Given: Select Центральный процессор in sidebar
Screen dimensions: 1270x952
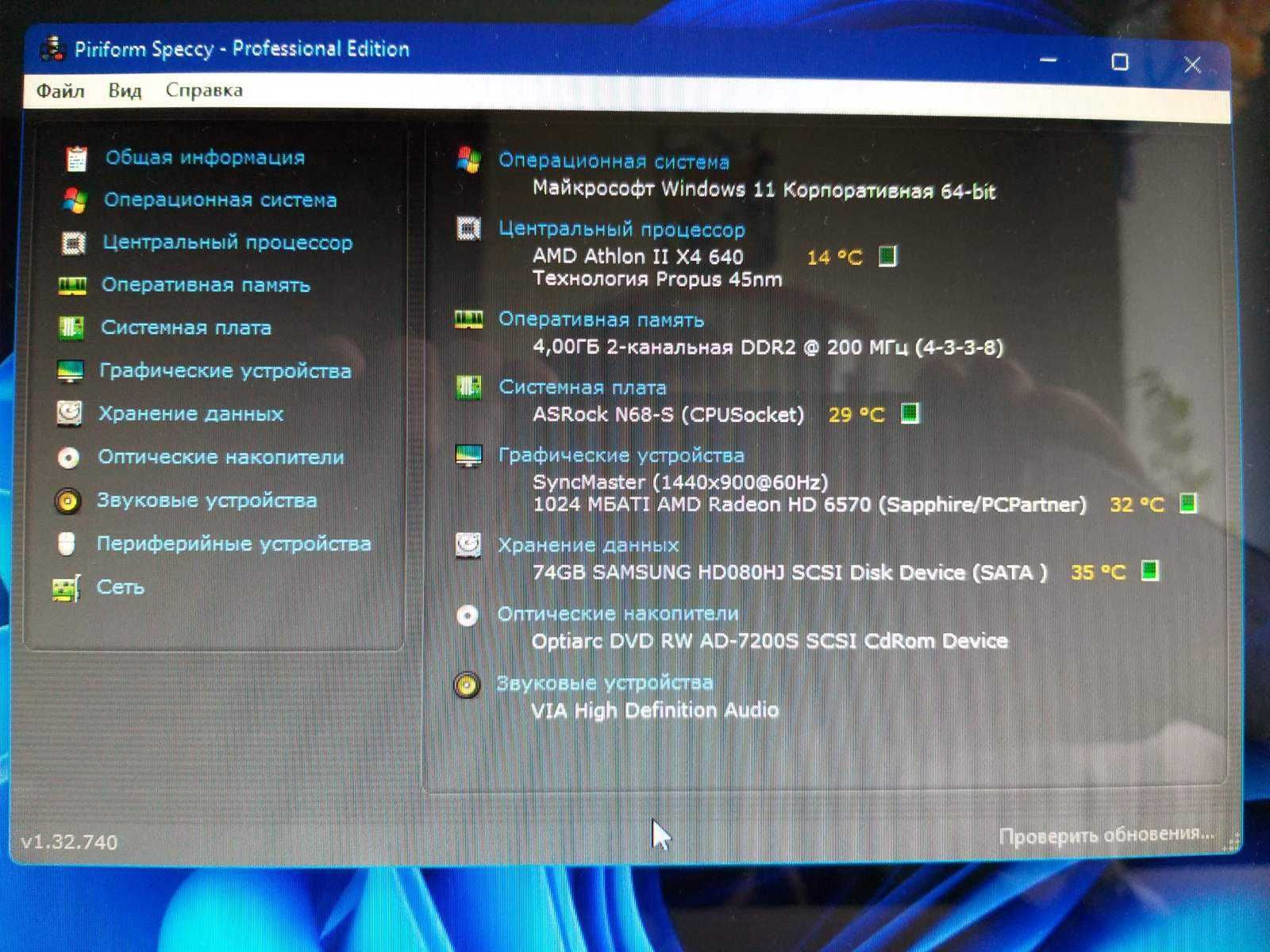Looking at the screenshot, I should click(x=227, y=243).
